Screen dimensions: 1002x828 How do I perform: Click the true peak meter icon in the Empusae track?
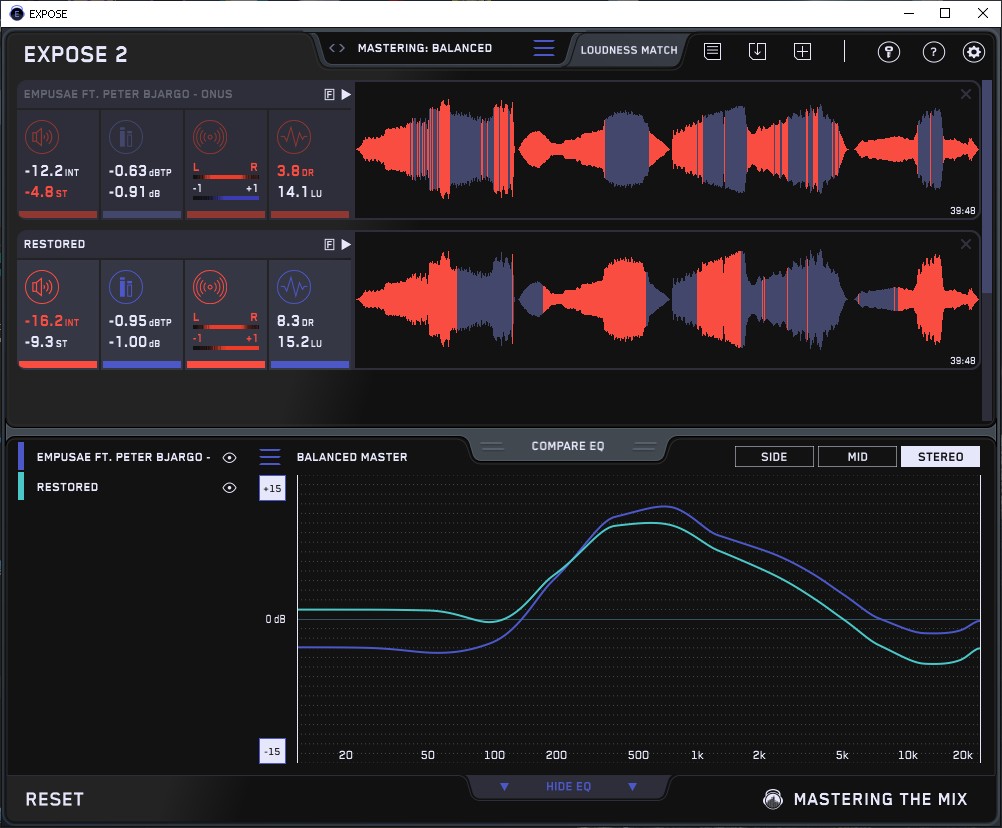126,137
